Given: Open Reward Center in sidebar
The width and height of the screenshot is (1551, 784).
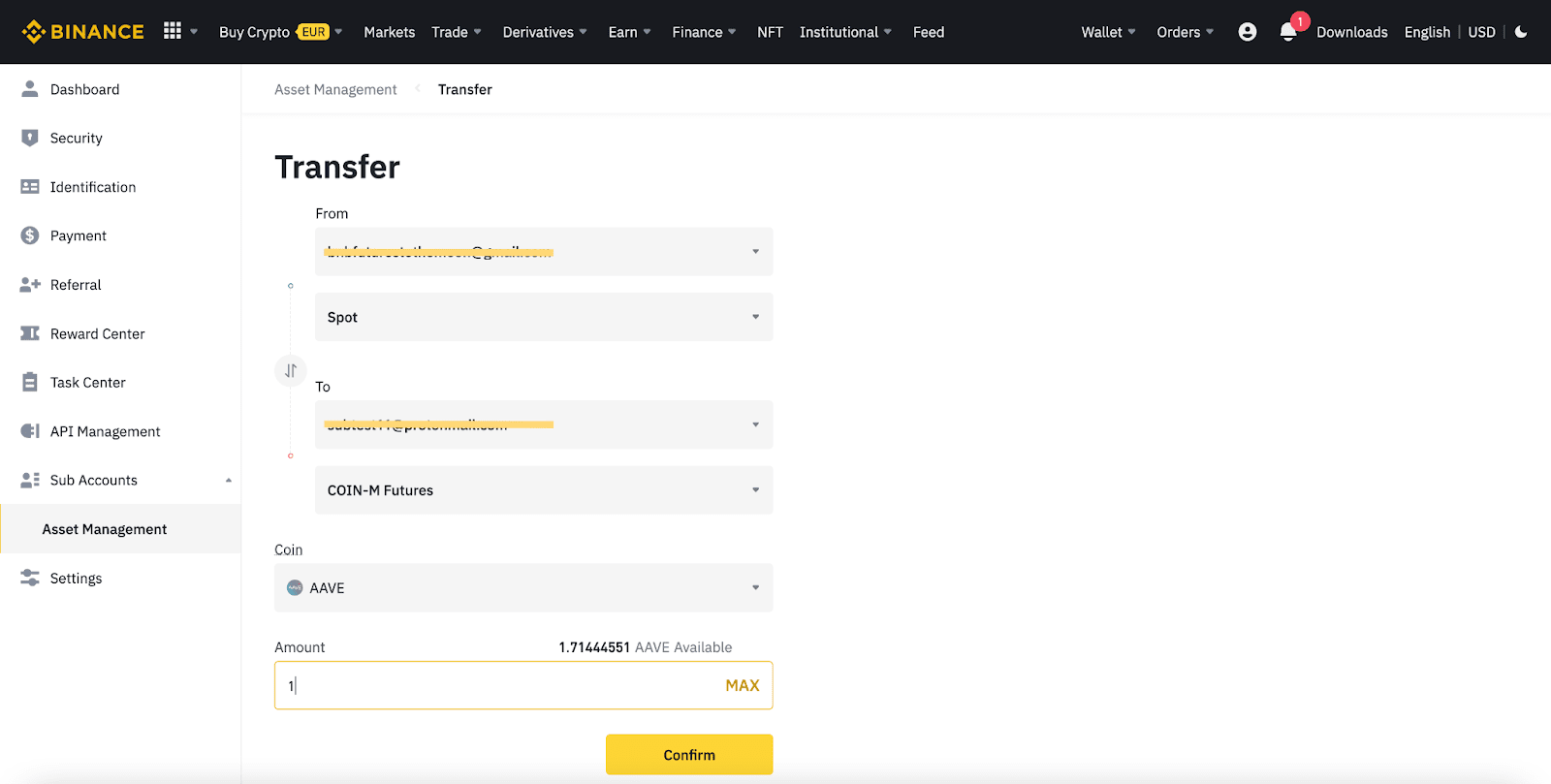Looking at the screenshot, I should [97, 333].
